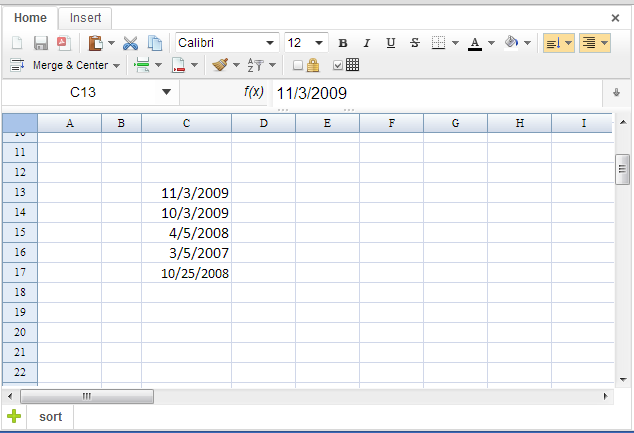Screen dimensions: 634x433
Task: Toggle wrap text icon
Action: 17,65
